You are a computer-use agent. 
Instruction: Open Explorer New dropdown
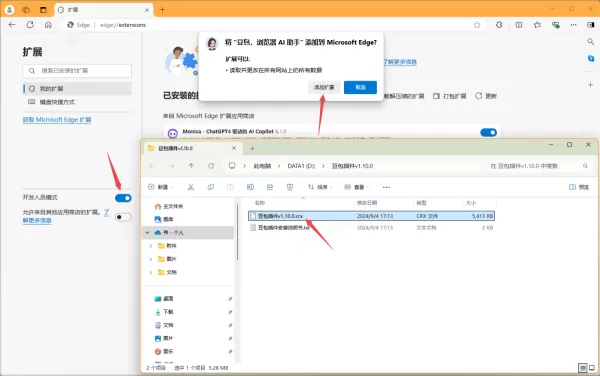coord(160,187)
